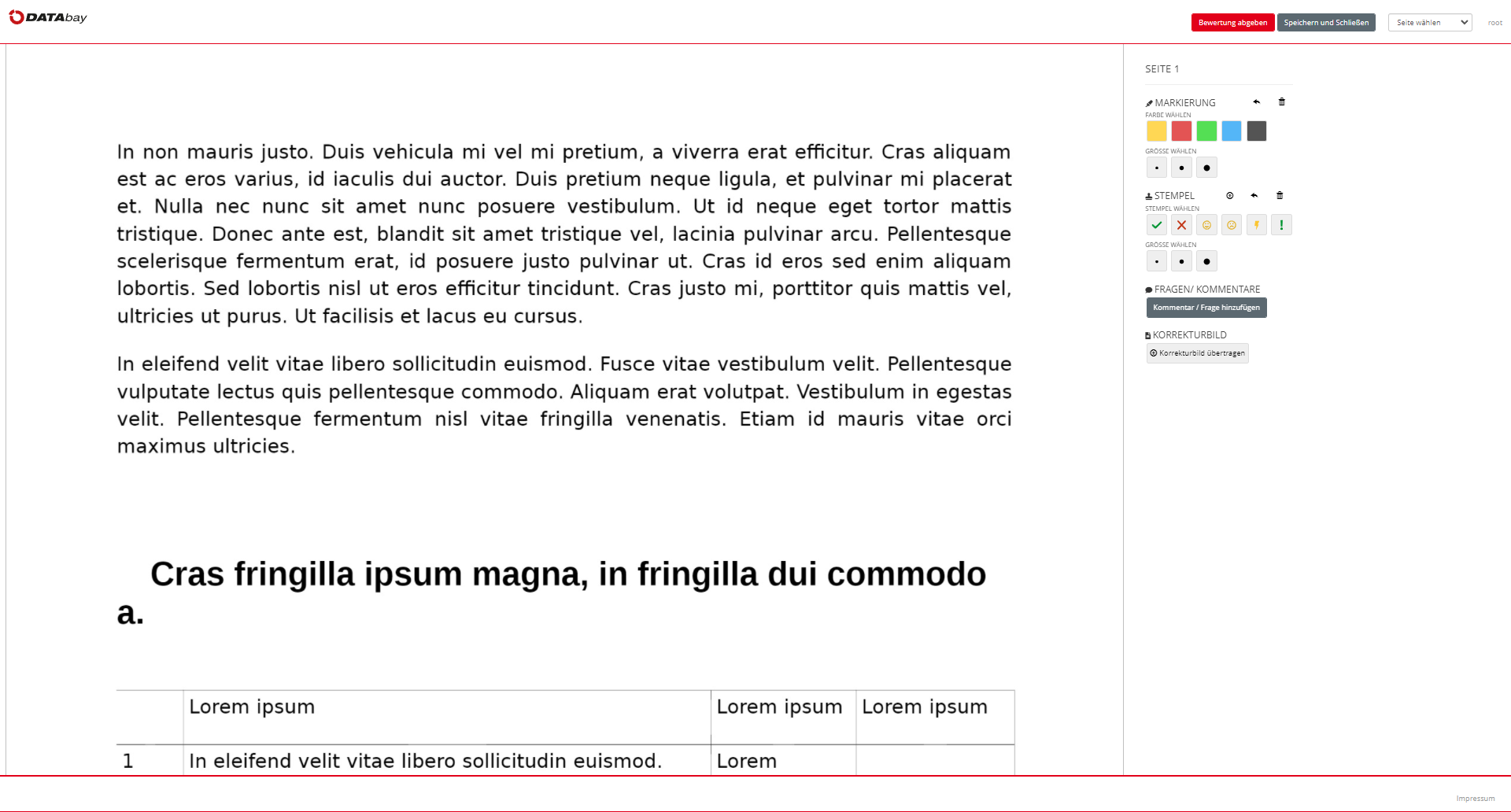
Task: Set Stempel size to largest dot
Action: pyautogui.click(x=1206, y=261)
